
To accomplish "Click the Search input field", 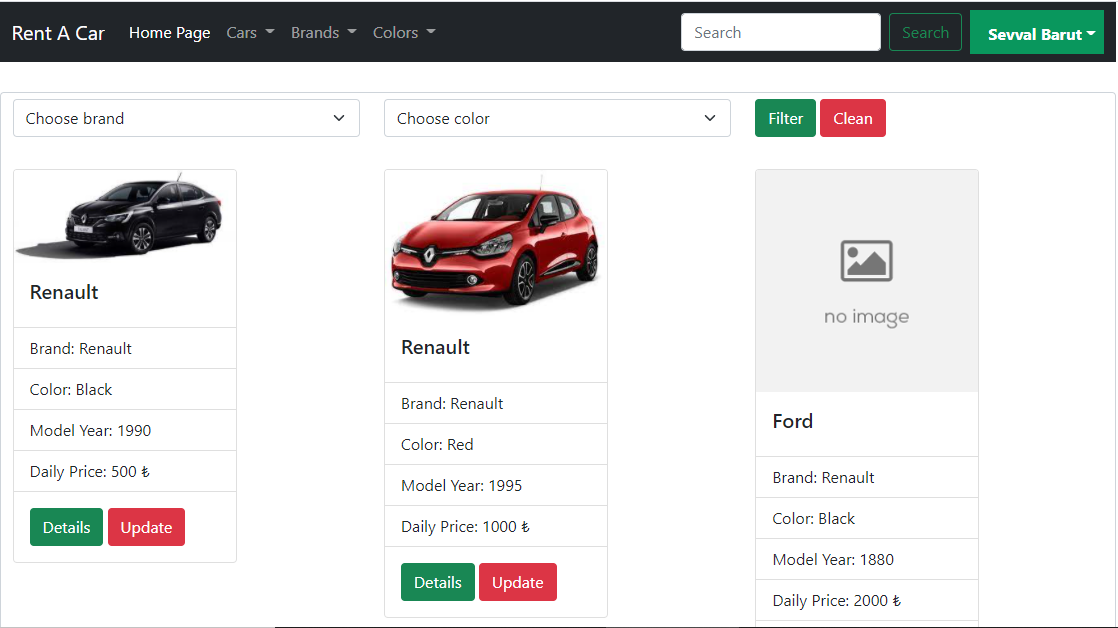I will (780, 32).
